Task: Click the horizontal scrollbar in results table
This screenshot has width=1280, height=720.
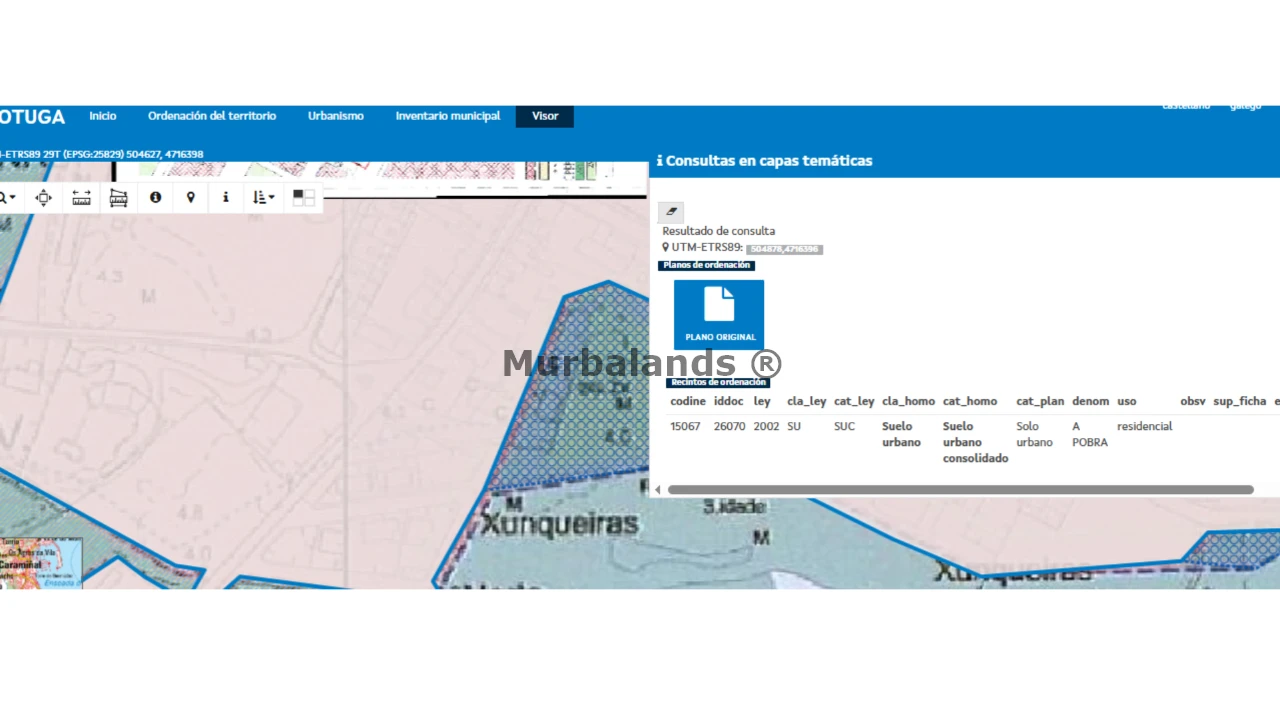Action: tap(960, 490)
